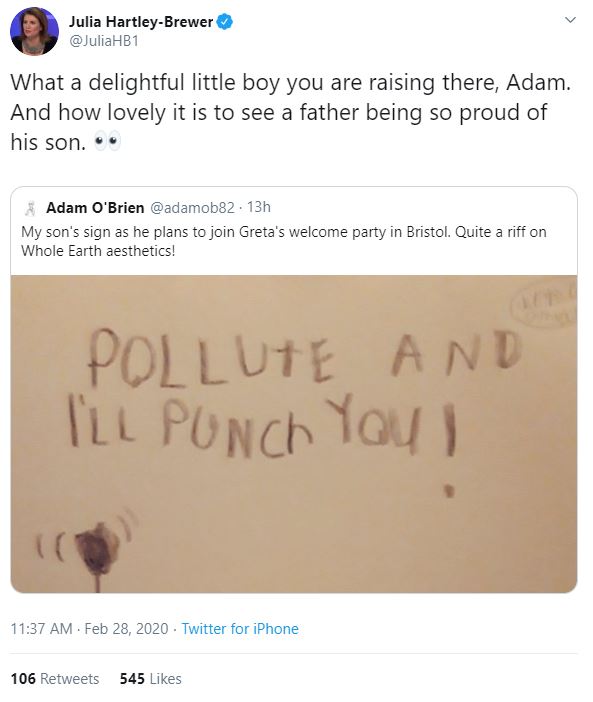Click the Julia Hartley-Brewer display name
Image resolution: width=593 pixels, height=702 pixels.
tap(141, 21)
